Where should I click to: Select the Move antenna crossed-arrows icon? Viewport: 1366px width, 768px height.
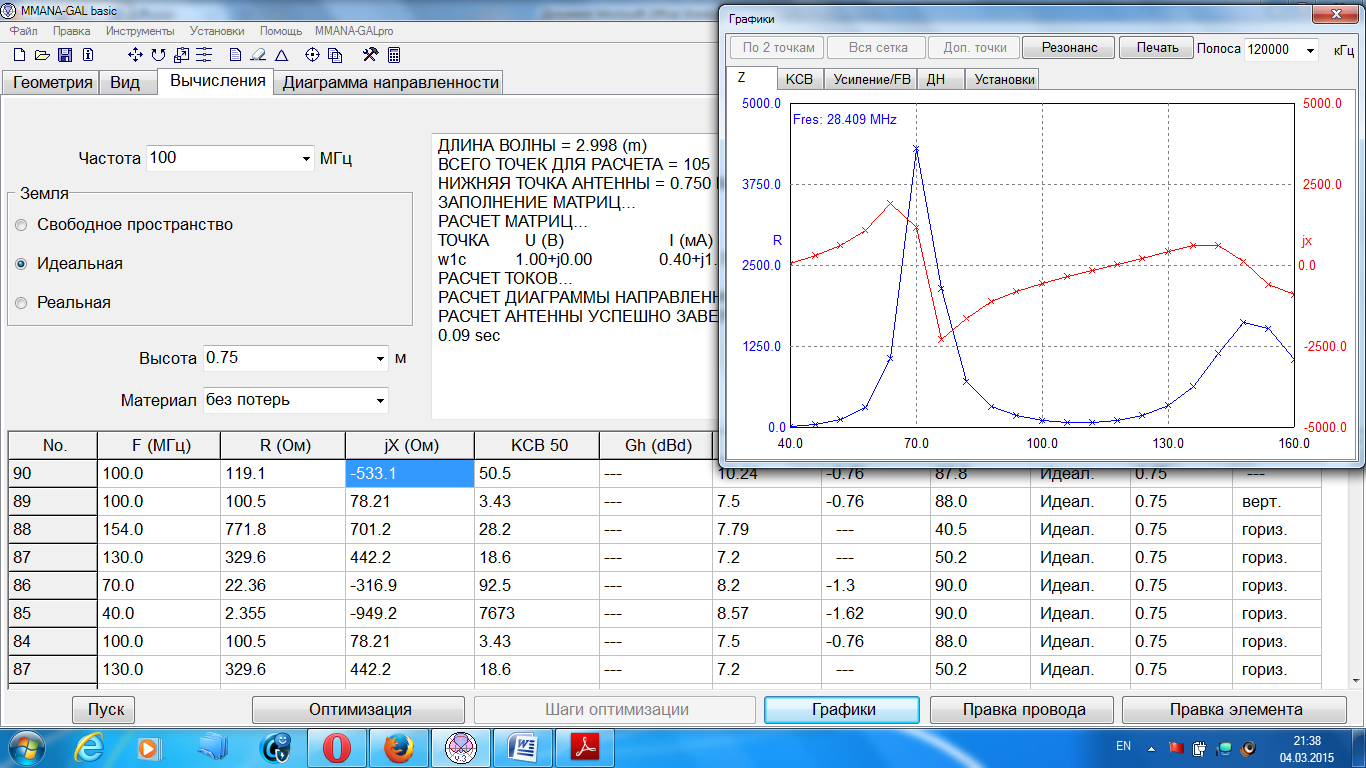(x=137, y=55)
